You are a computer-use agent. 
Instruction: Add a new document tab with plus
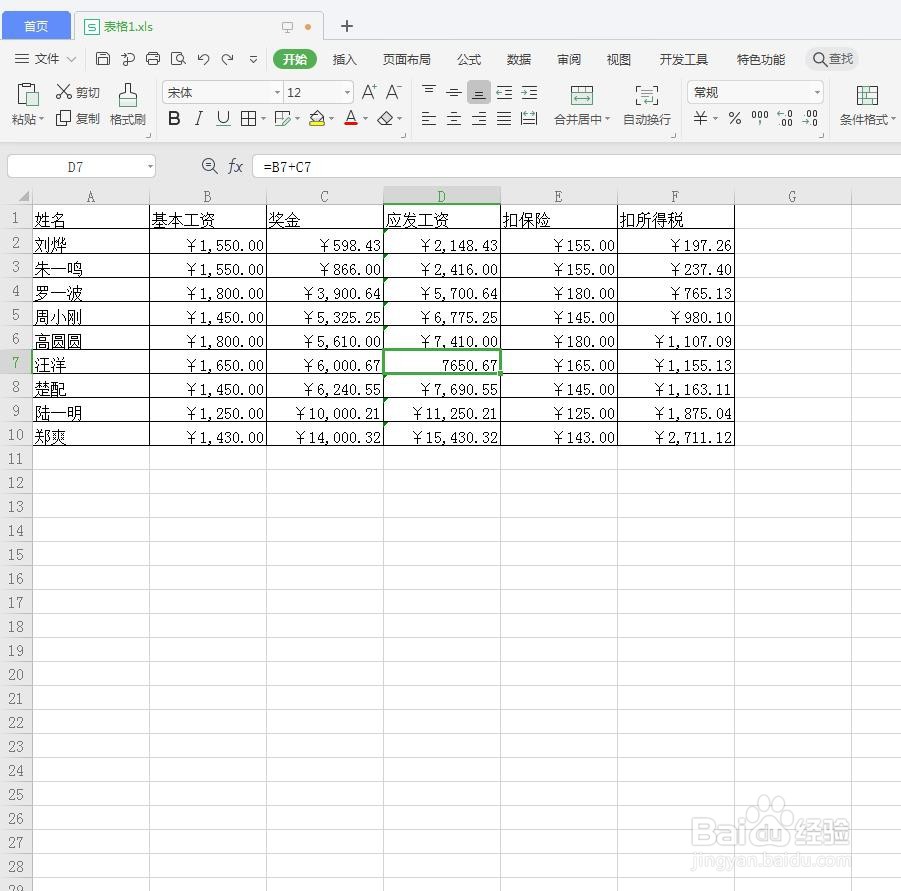[346, 26]
